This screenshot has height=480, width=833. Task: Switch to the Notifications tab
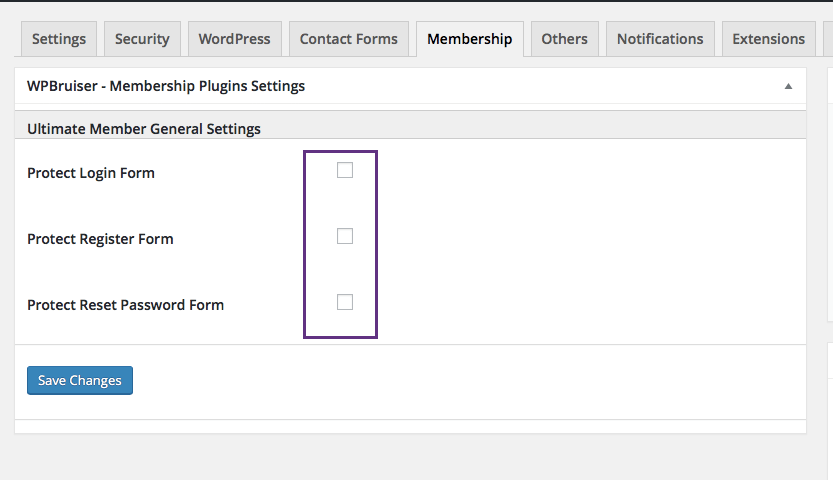click(x=660, y=39)
